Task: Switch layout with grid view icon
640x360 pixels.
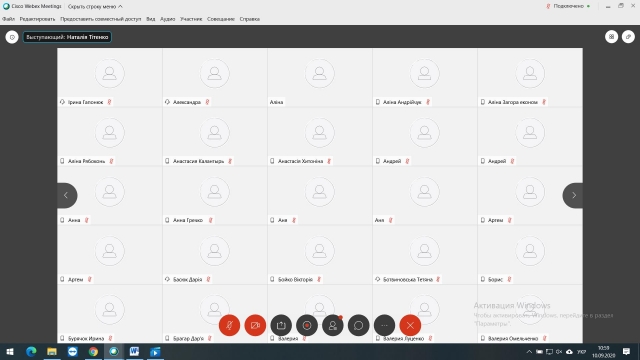Action: tap(611, 37)
